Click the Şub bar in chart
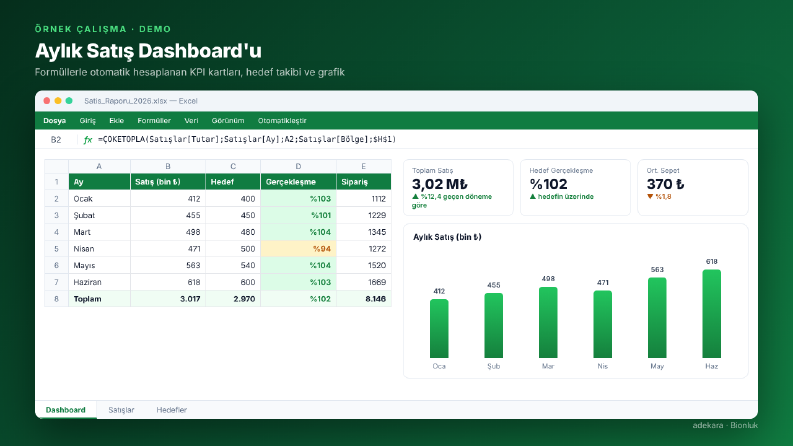 (494, 326)
